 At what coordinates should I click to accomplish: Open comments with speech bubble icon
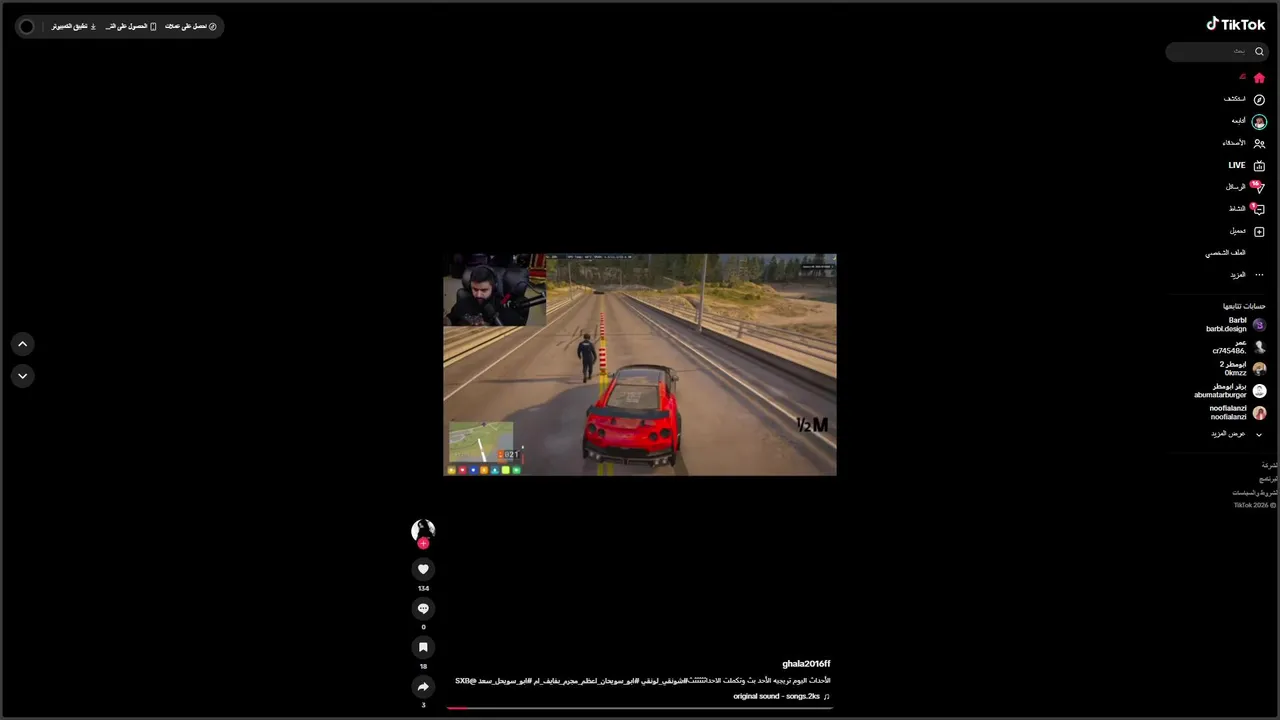click(423, 608)
